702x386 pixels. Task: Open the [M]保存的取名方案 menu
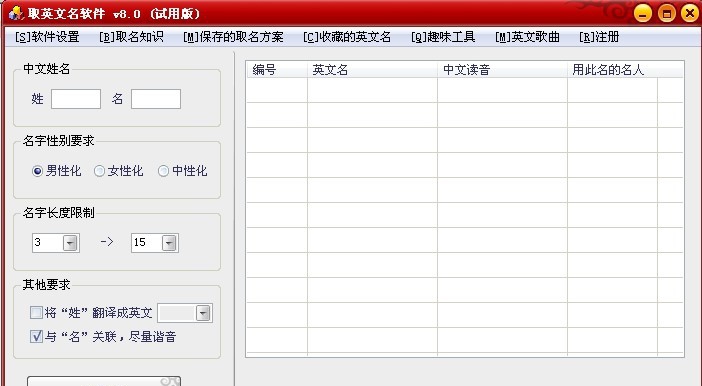click(x=233, y=37)
